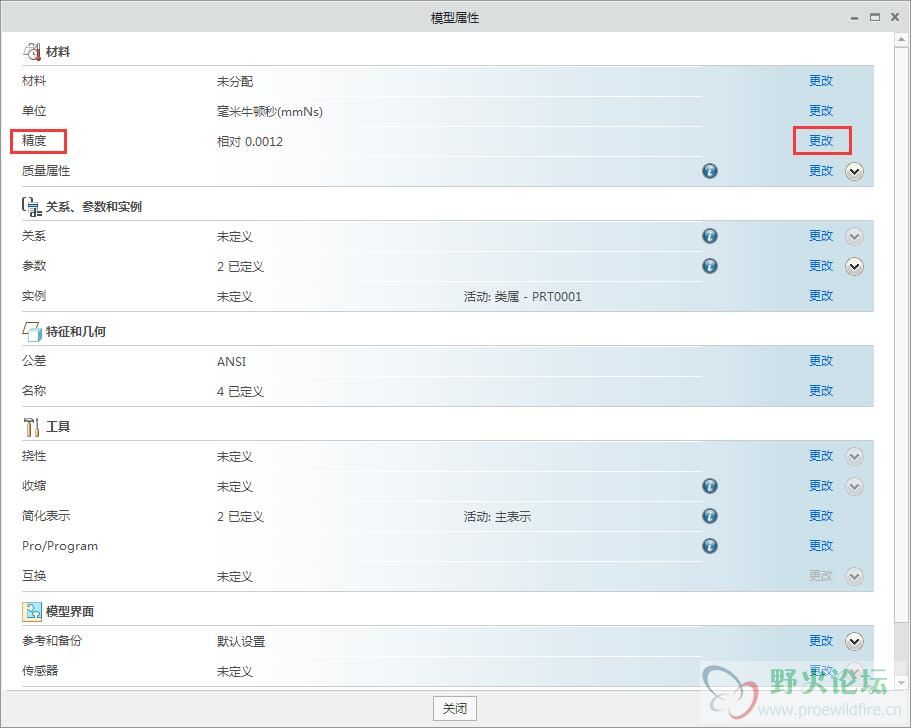The width and height of the screenshot is (911, 728).
Task: Click the text 活动: 主表示
Action: (497, 517)
